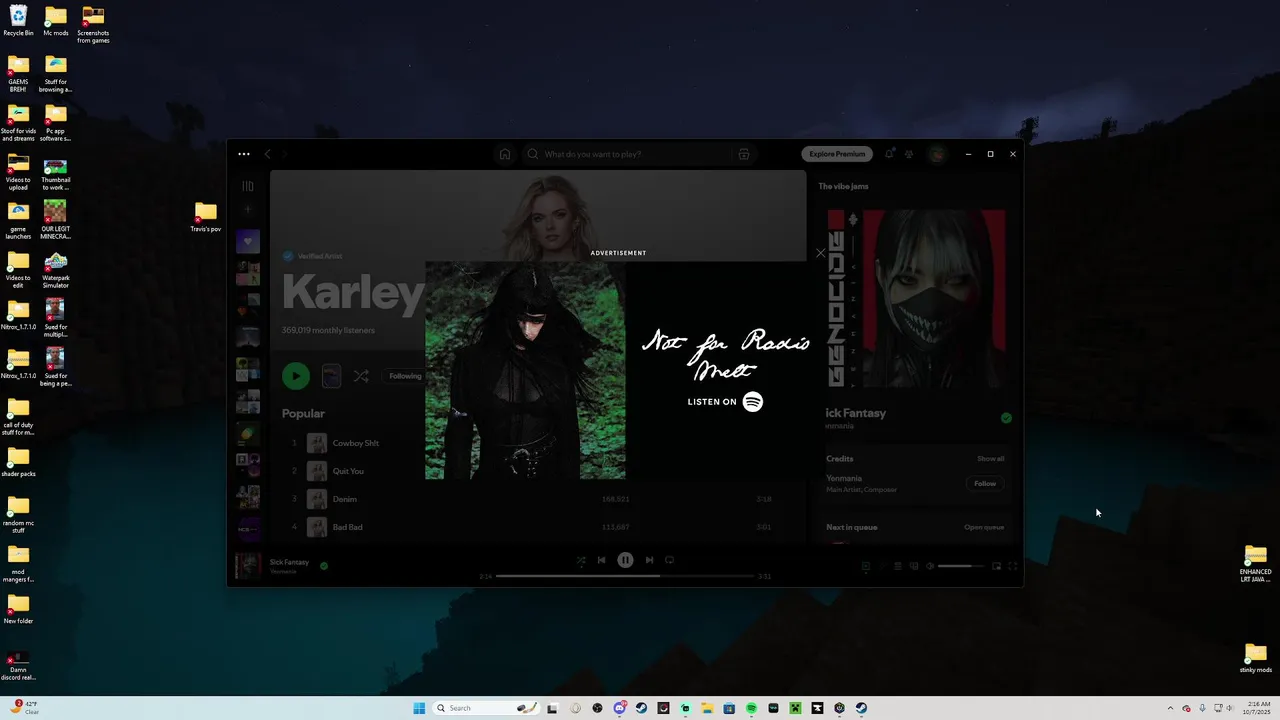Toggle the saved checkmark in the playback bar
Viewport: 1280px width, 720px height.
(323, 566)
